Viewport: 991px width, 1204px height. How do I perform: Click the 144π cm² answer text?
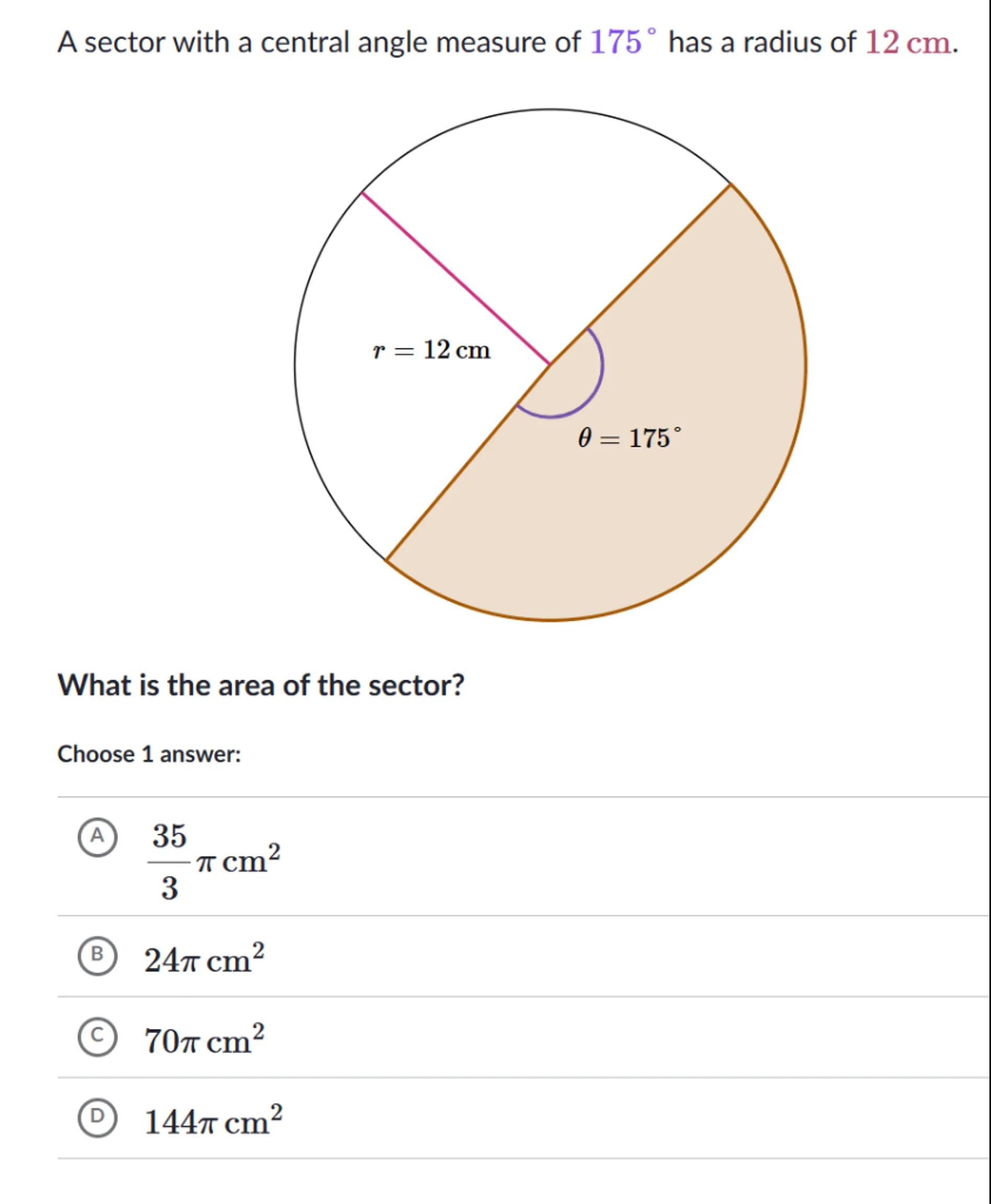point(213,1122)
